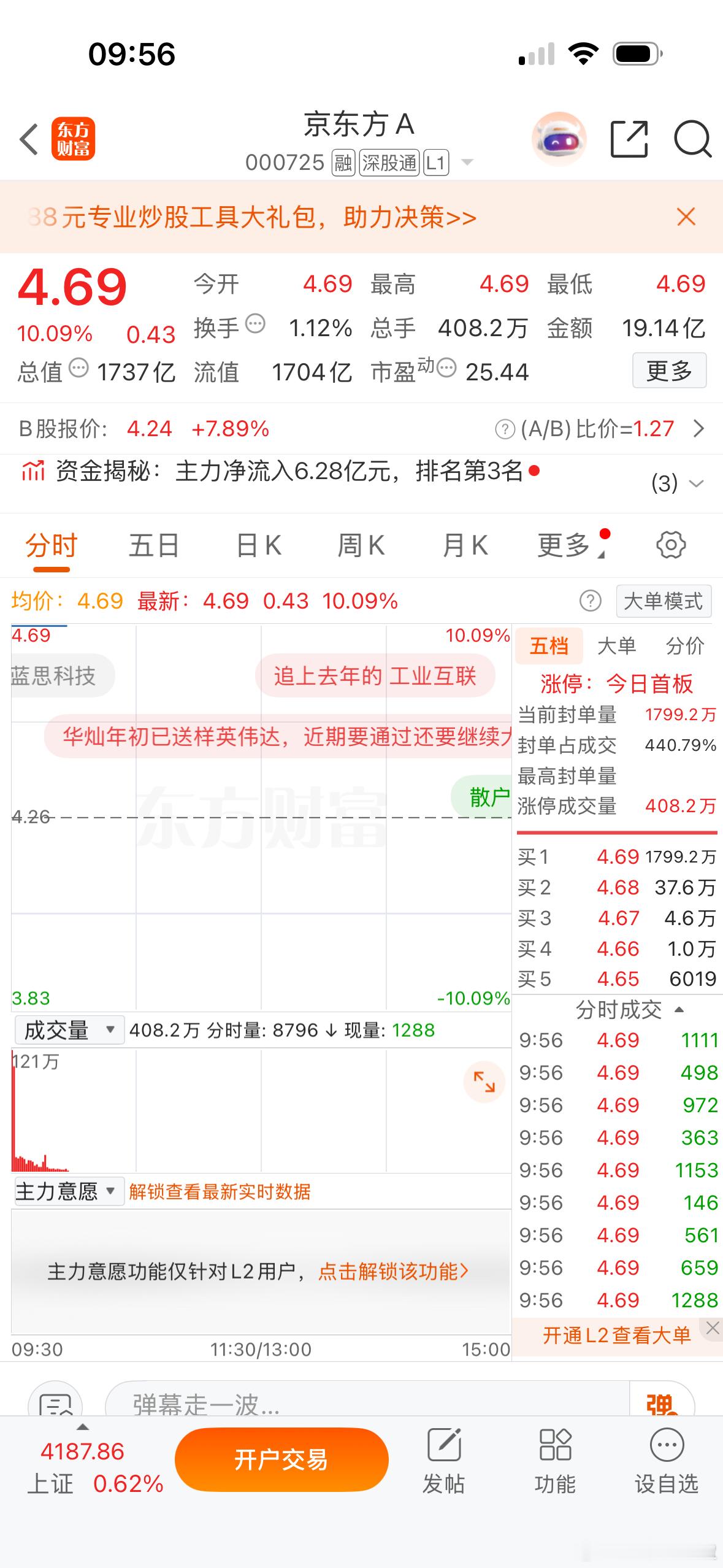Select the 分价 tab
Viewport: 723px width, 1568px height.
(x=684, y=646)
